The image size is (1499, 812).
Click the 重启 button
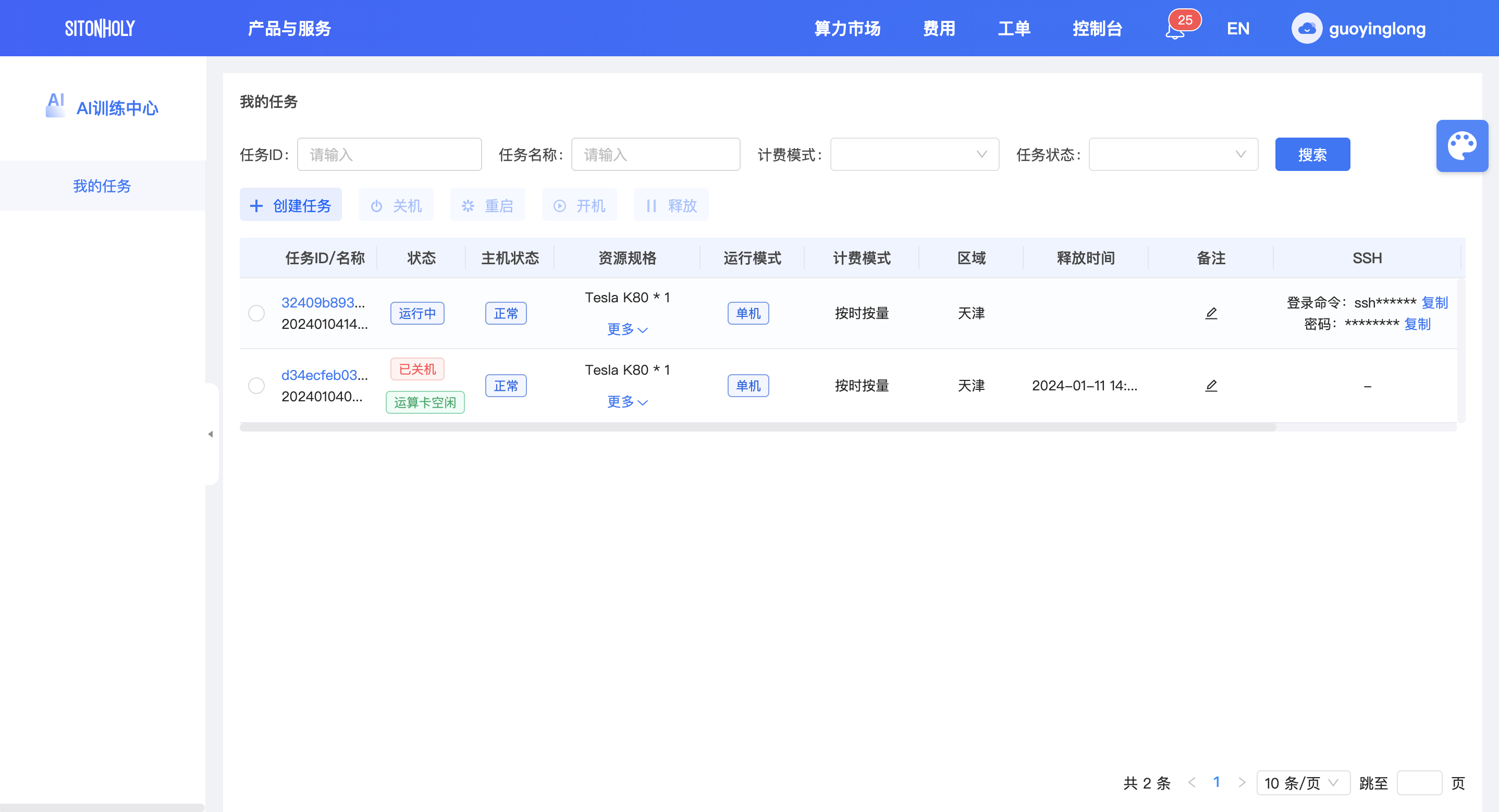tap(487, 205)
